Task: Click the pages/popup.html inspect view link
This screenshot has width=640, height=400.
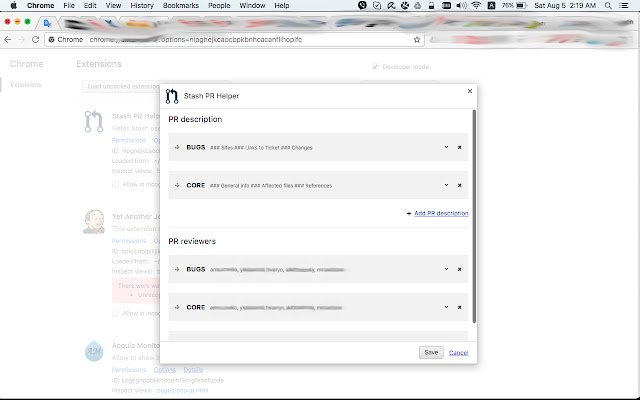Action: click(x=182, y=390)
